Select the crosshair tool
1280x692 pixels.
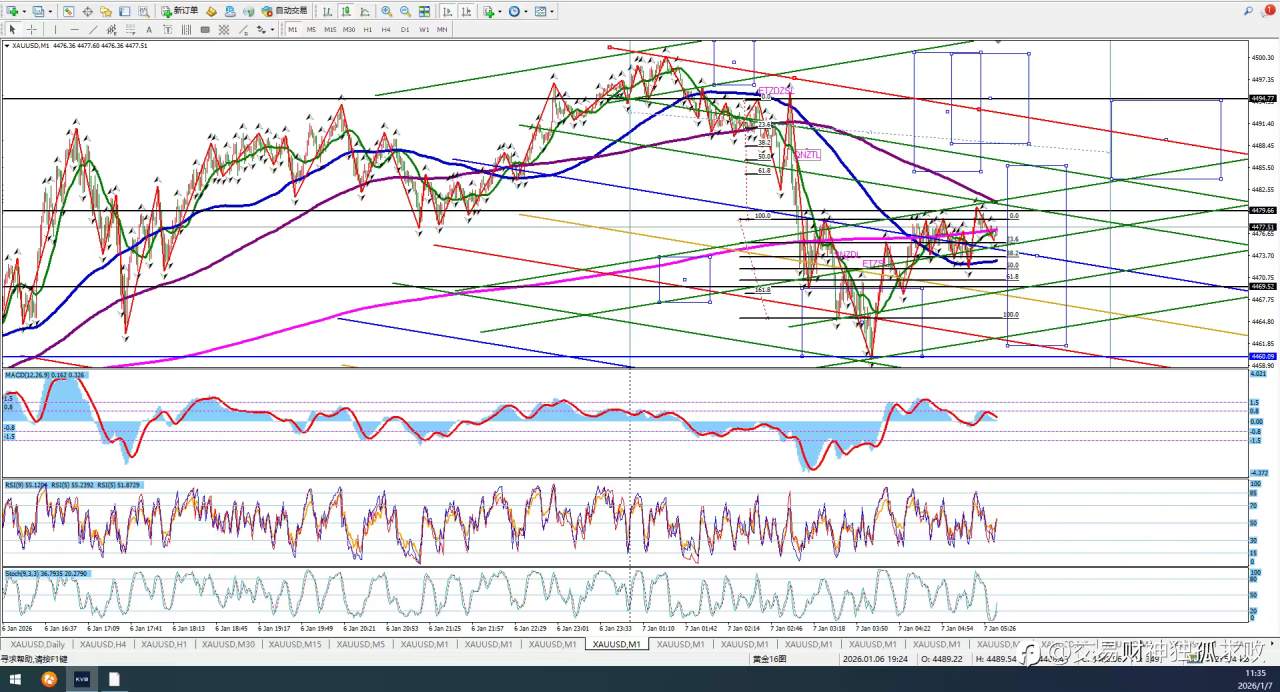31,30
